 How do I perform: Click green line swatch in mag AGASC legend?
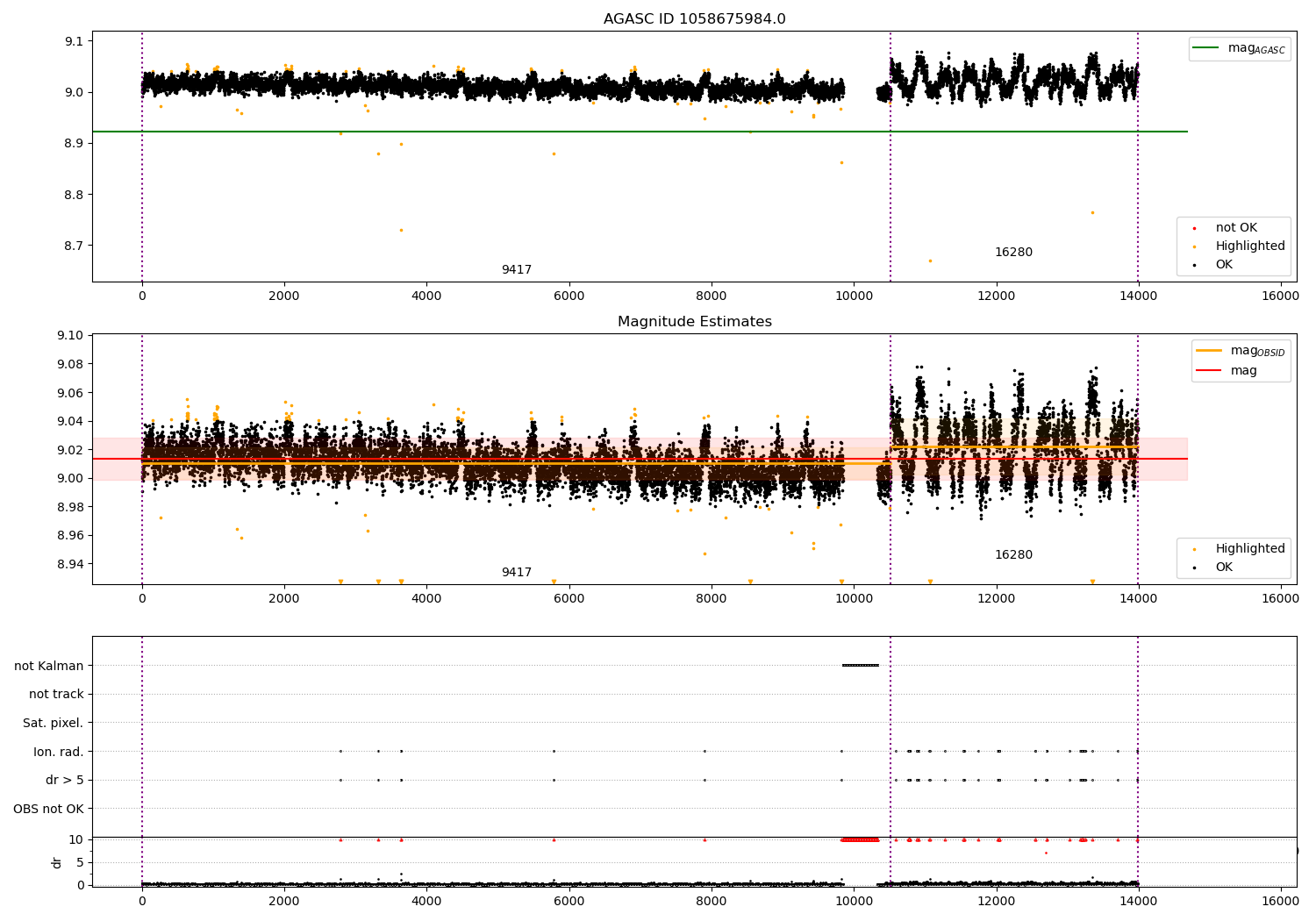[x=1206, y=48]
